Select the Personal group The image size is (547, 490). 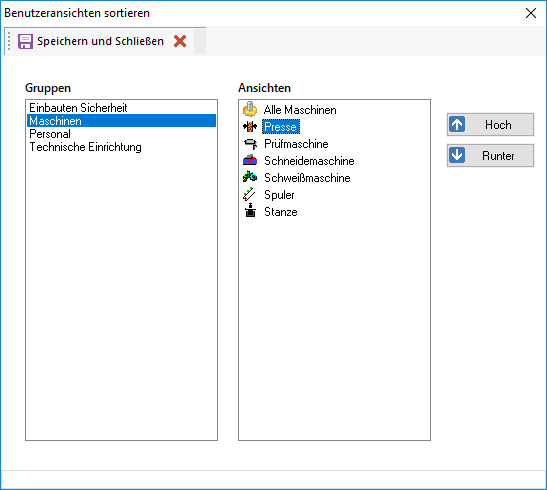(50, 134)
